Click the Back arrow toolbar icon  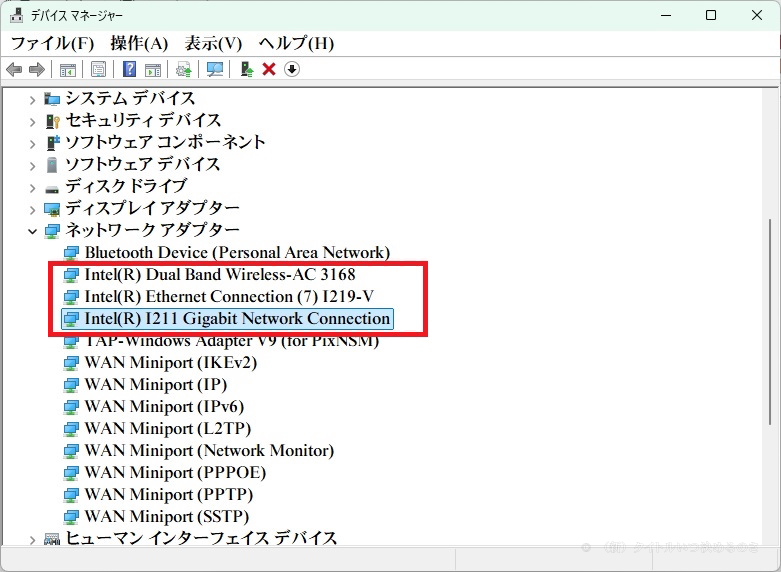click(14, 69)
